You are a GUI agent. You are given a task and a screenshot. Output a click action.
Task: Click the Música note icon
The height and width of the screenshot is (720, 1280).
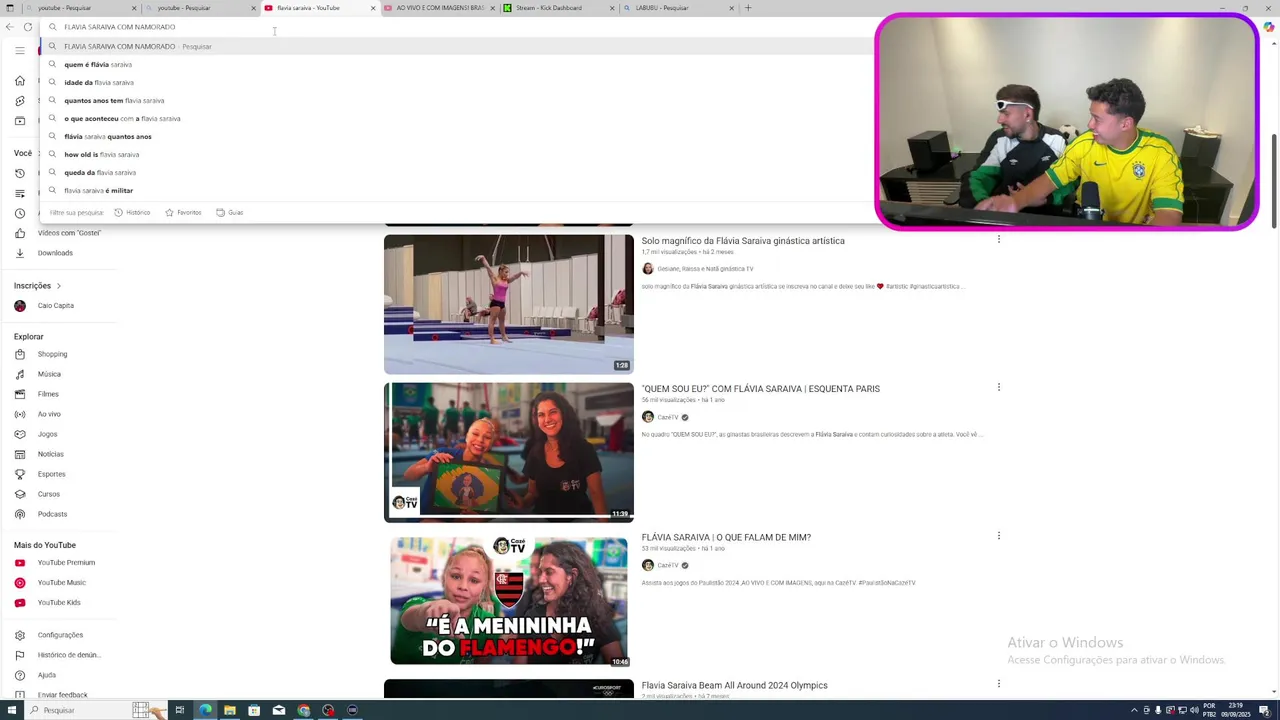coord(20,374)
